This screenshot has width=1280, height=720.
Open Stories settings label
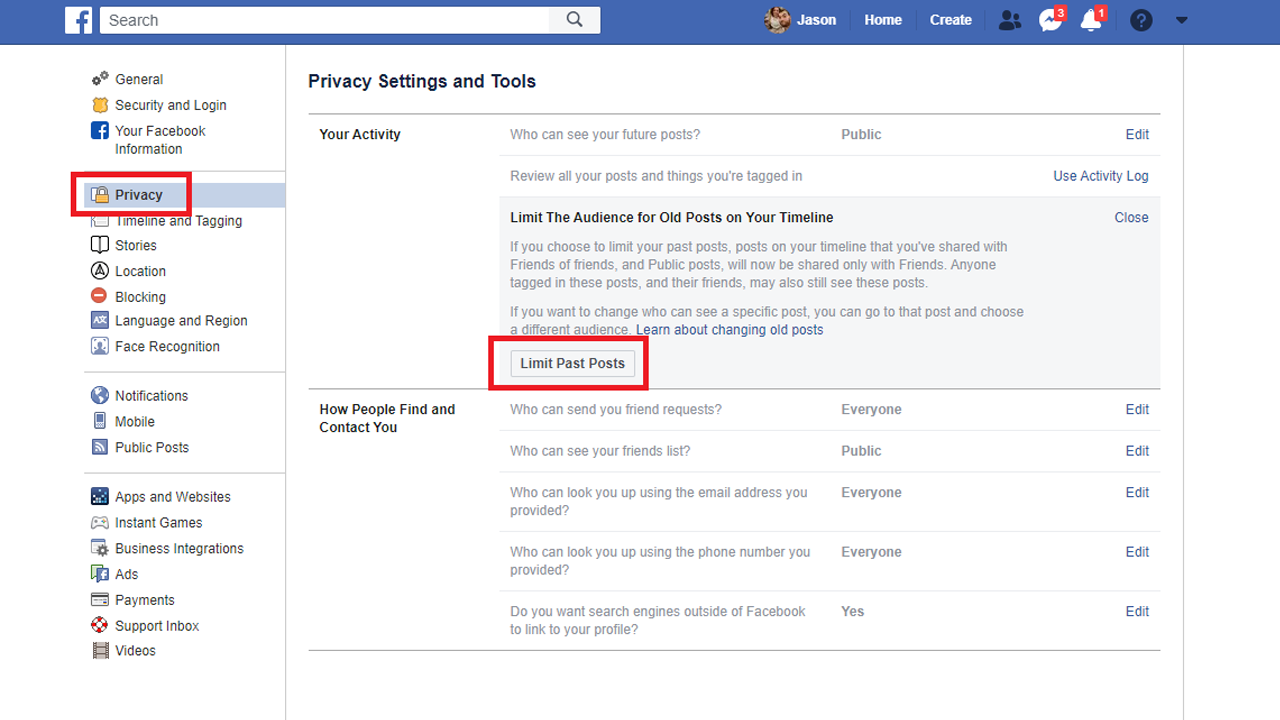pyautogui.click(x=136, y=245)
